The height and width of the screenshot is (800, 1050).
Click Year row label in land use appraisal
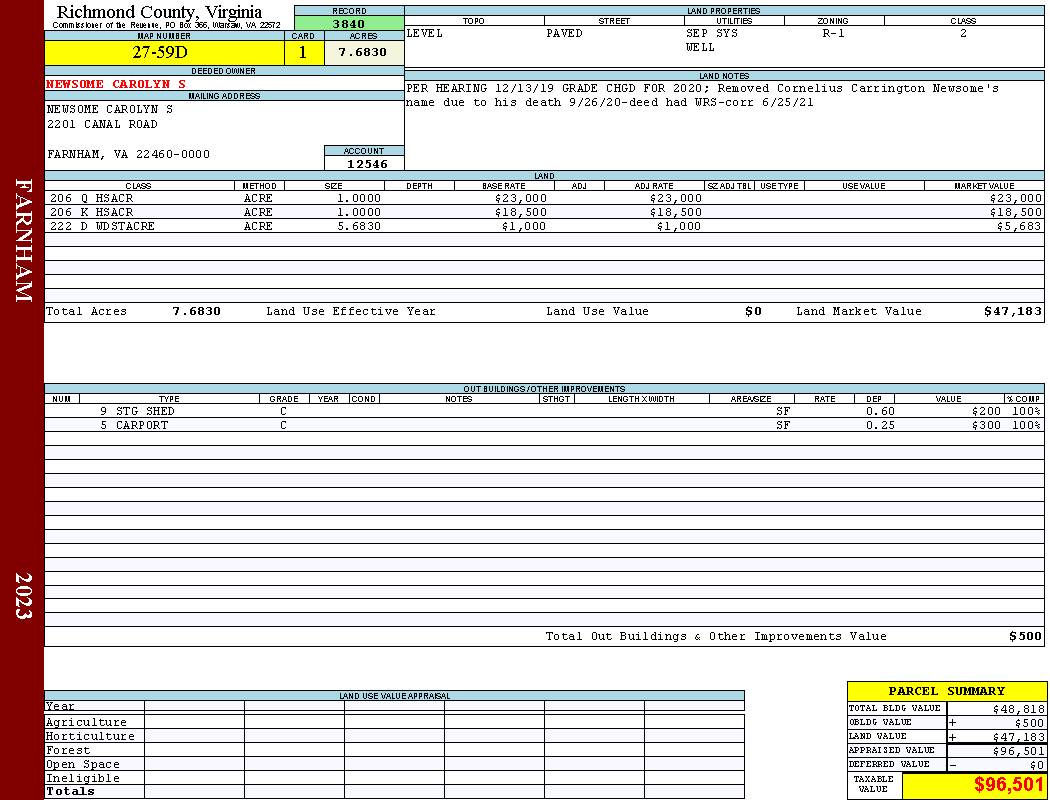point(60,706)
